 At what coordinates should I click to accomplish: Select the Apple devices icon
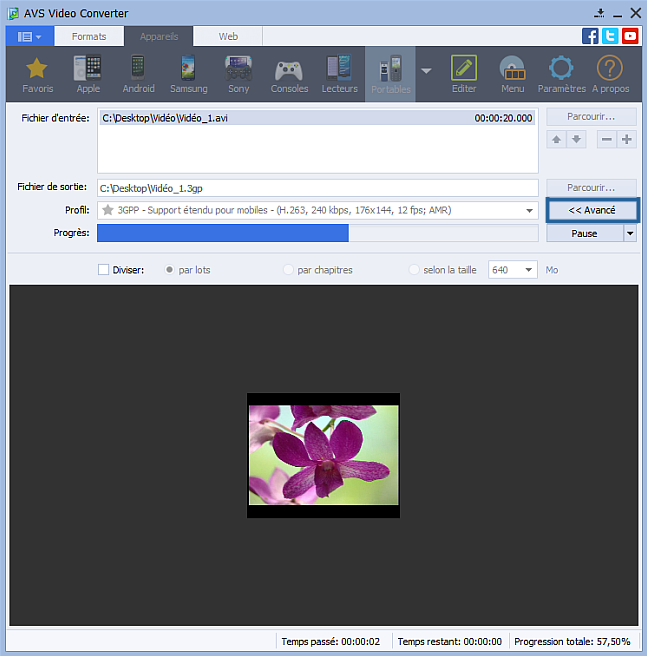[x=88, y=74]
